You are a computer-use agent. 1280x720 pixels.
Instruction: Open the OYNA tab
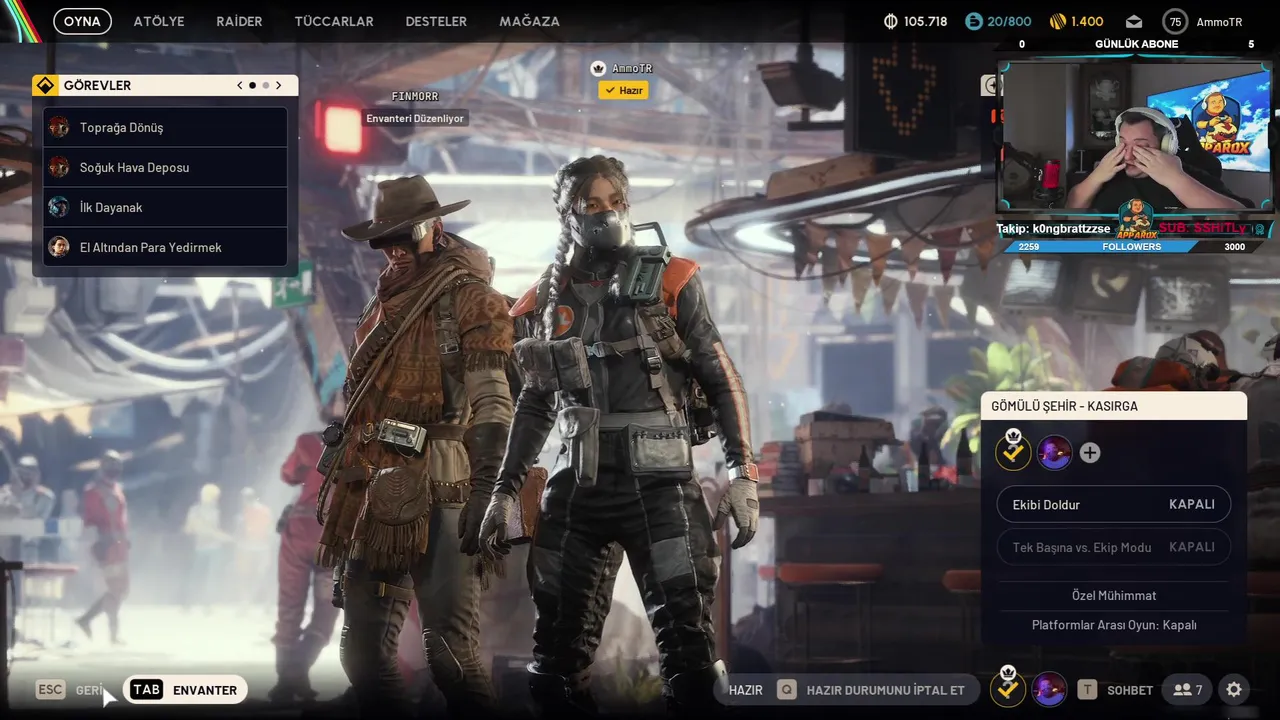82,21
